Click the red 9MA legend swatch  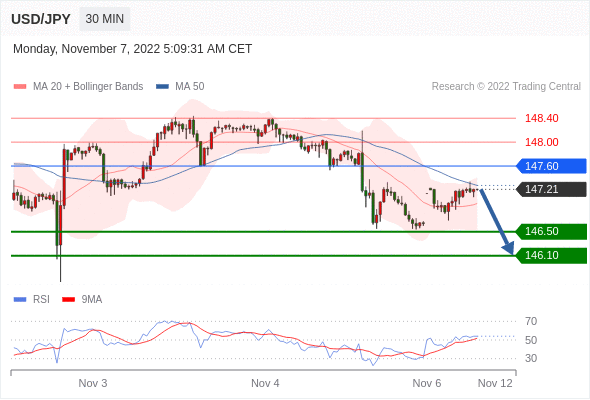(68, 300)
